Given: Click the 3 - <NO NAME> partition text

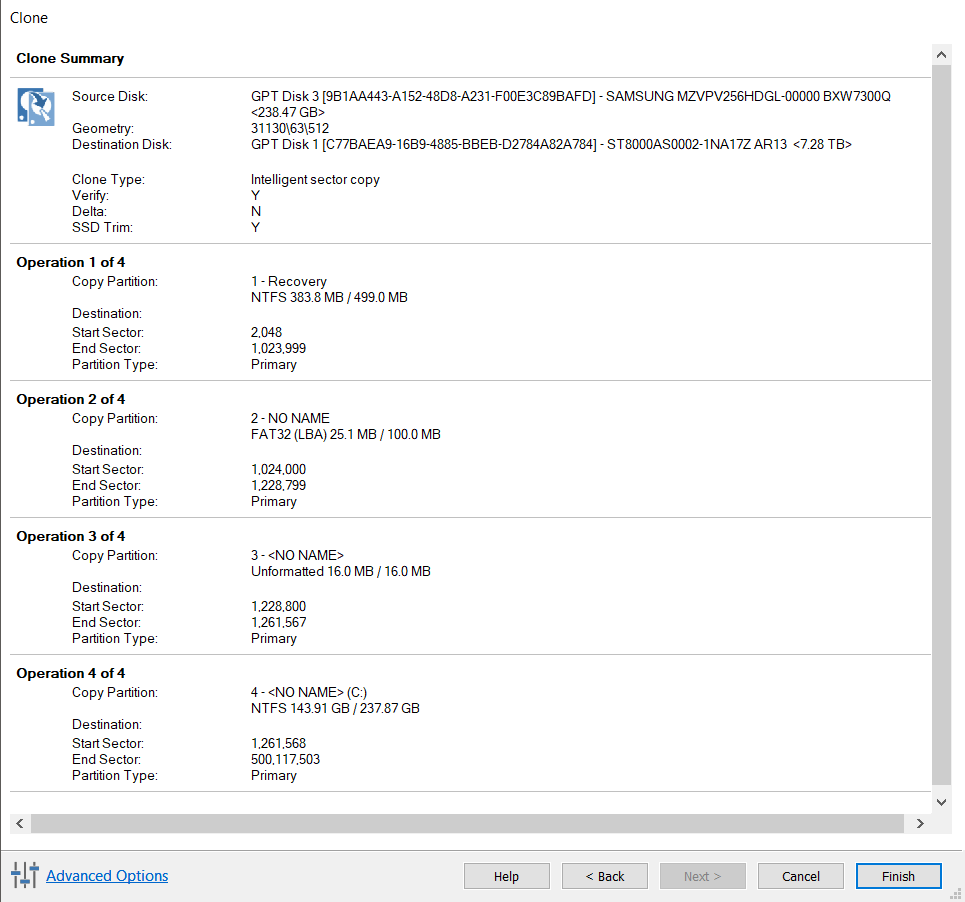Looking at the screenshot, I should [x=297, y=555].
